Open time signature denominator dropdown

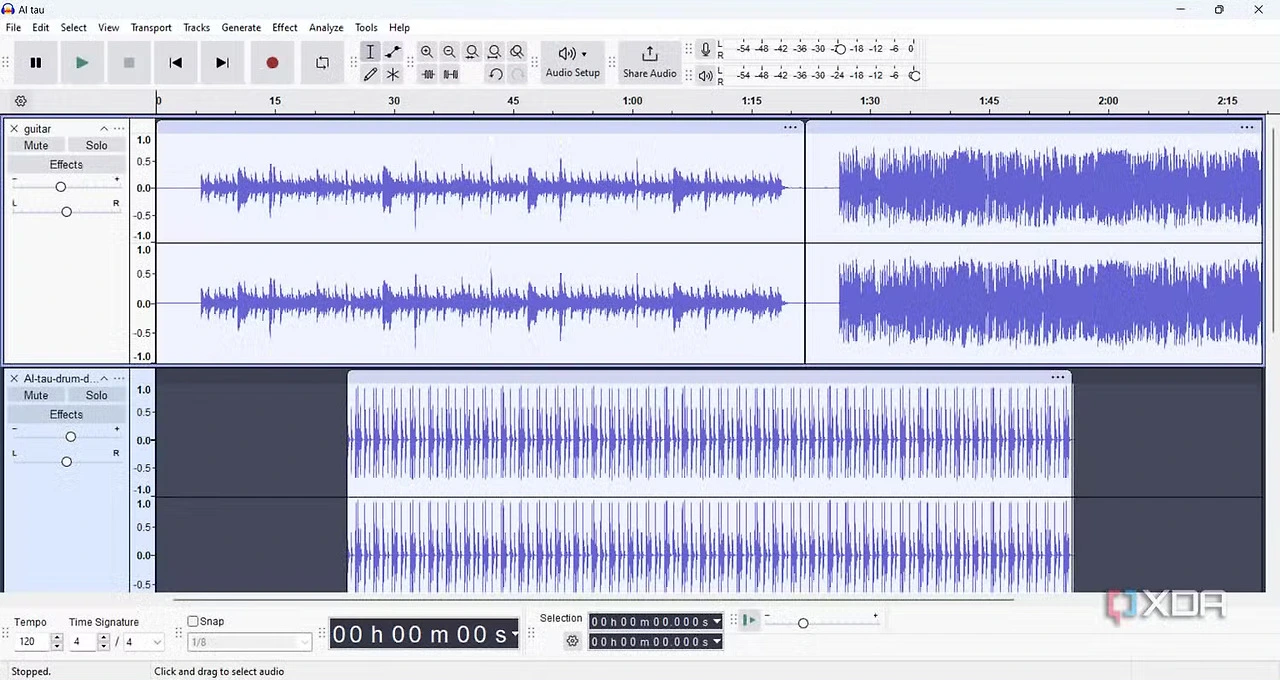[x=143, y=642]
